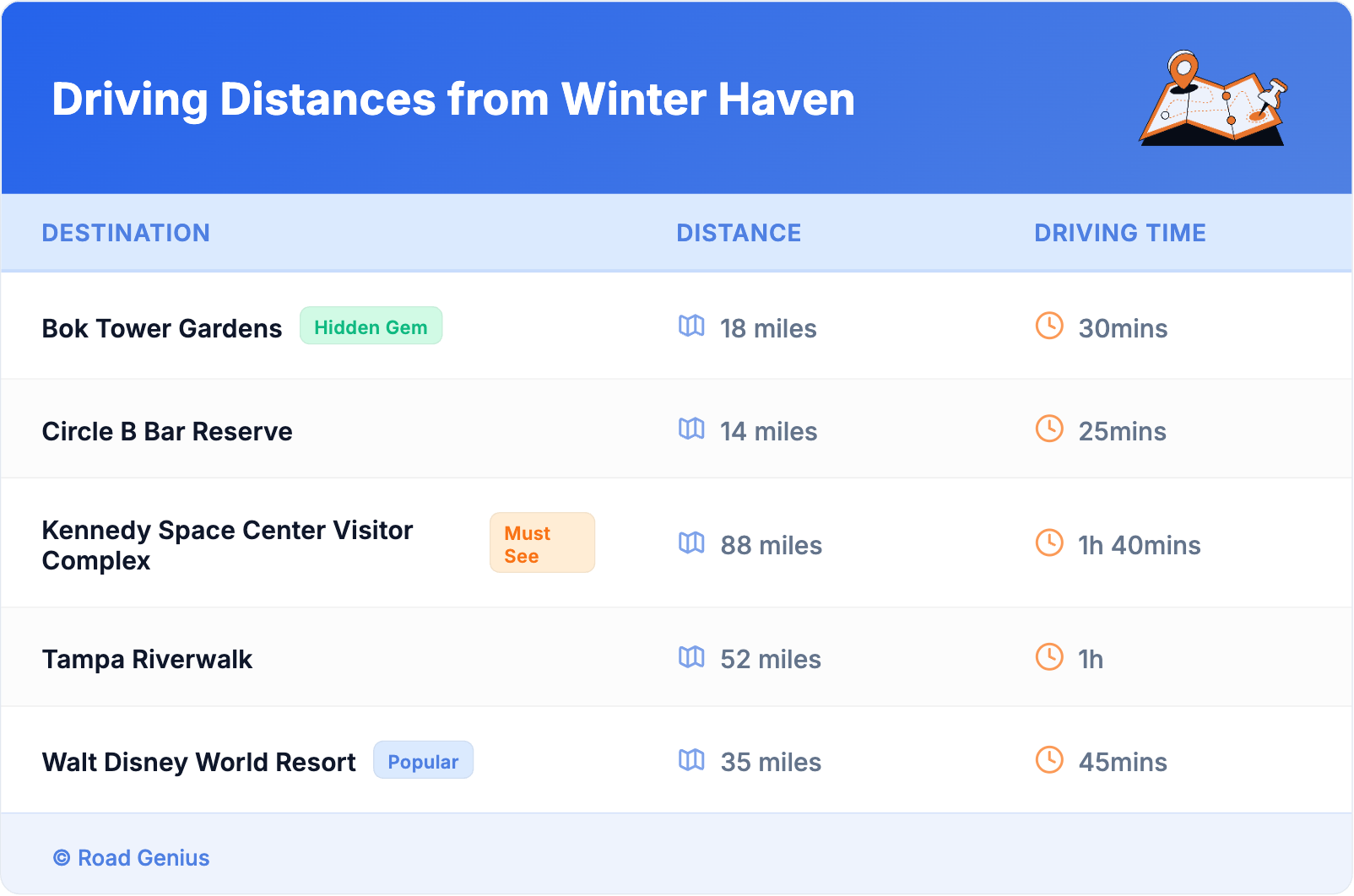Click the map icon beside 18 miles
Image resolution: width=1354 pixels, height=896 pixels.
[691, 326]
